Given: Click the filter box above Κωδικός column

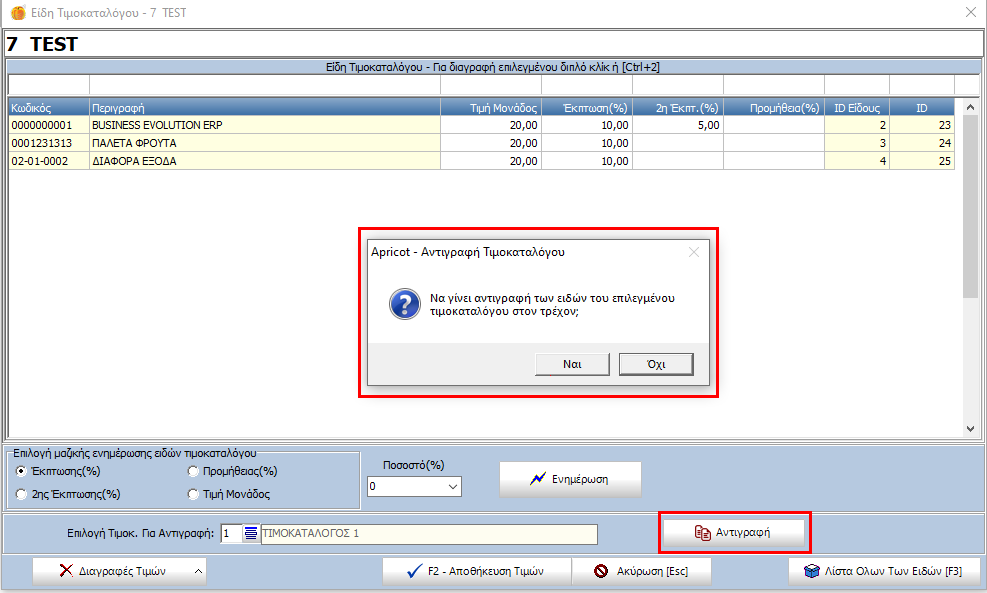Looking at the screenshot, I should click(49, 84).
